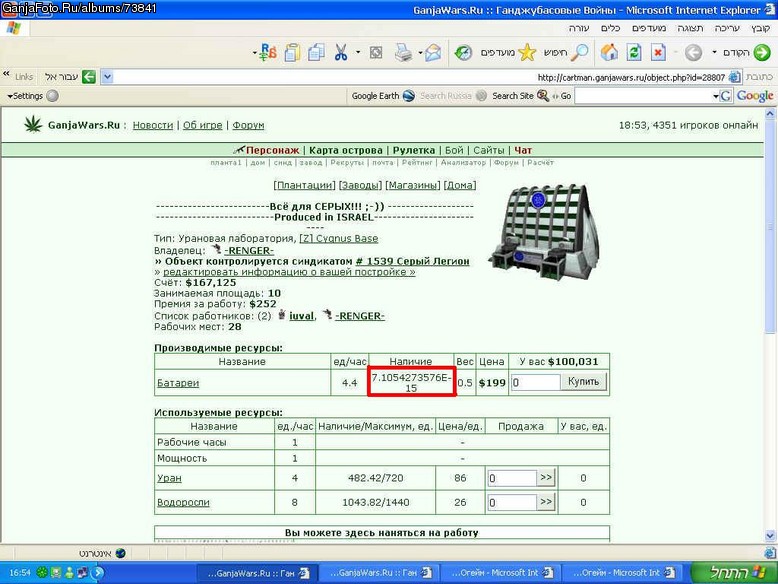778x584 pixels.
Task: Click green Go arrow beside address bar
Action: point(89,77)
